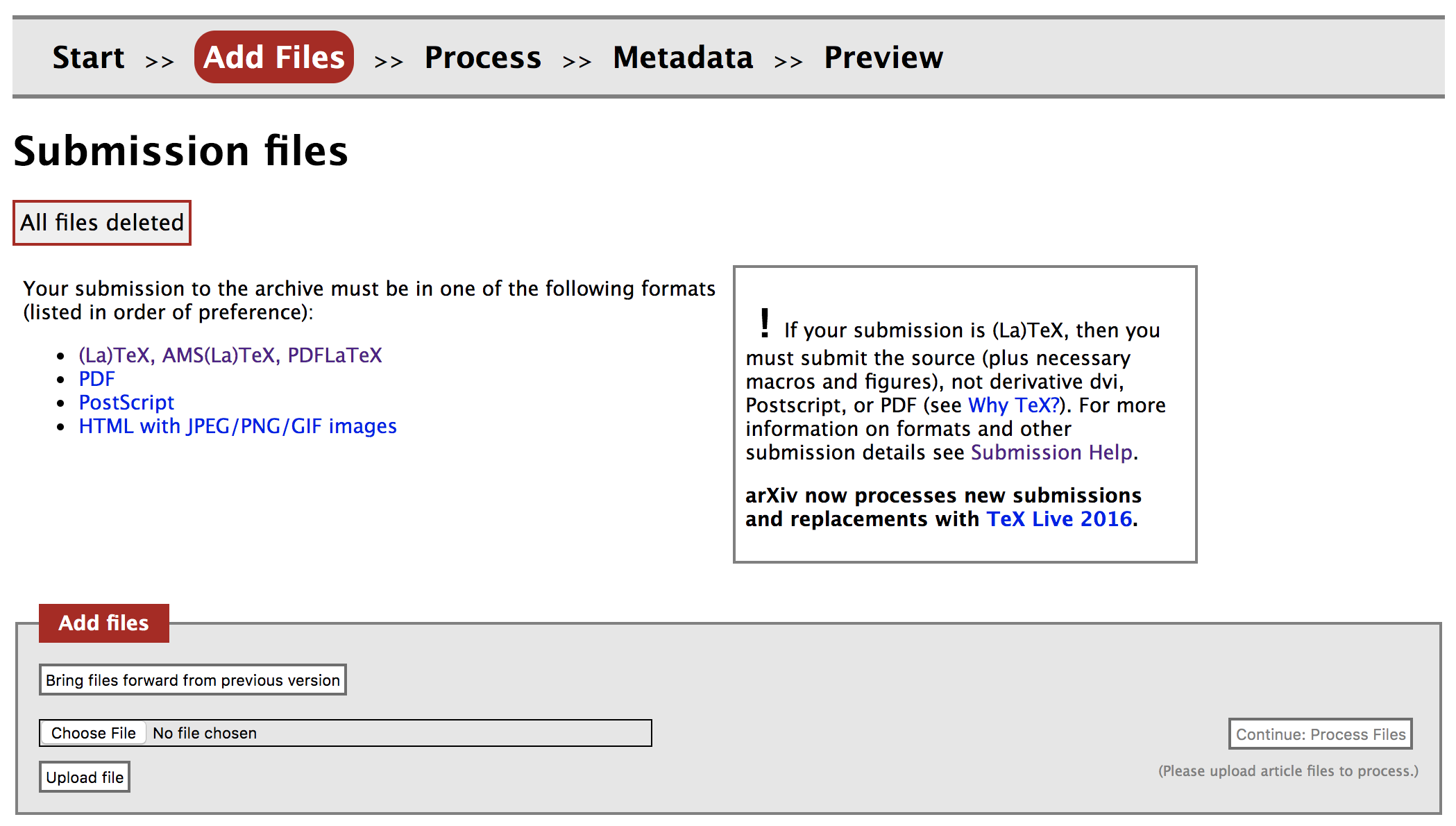
Task: Click Bring files forward from previous version
Action: [x=192, y=680]
